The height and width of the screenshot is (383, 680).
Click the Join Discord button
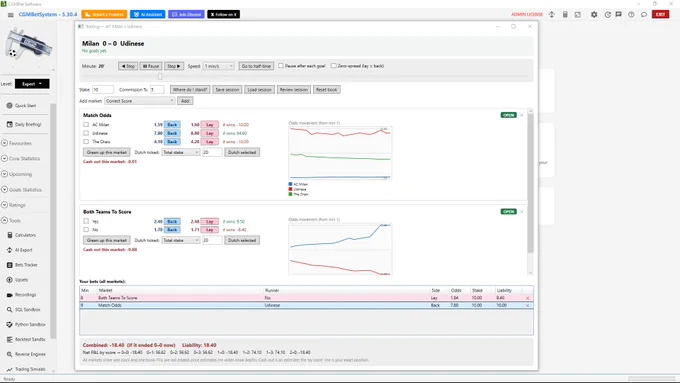(186, 14)
